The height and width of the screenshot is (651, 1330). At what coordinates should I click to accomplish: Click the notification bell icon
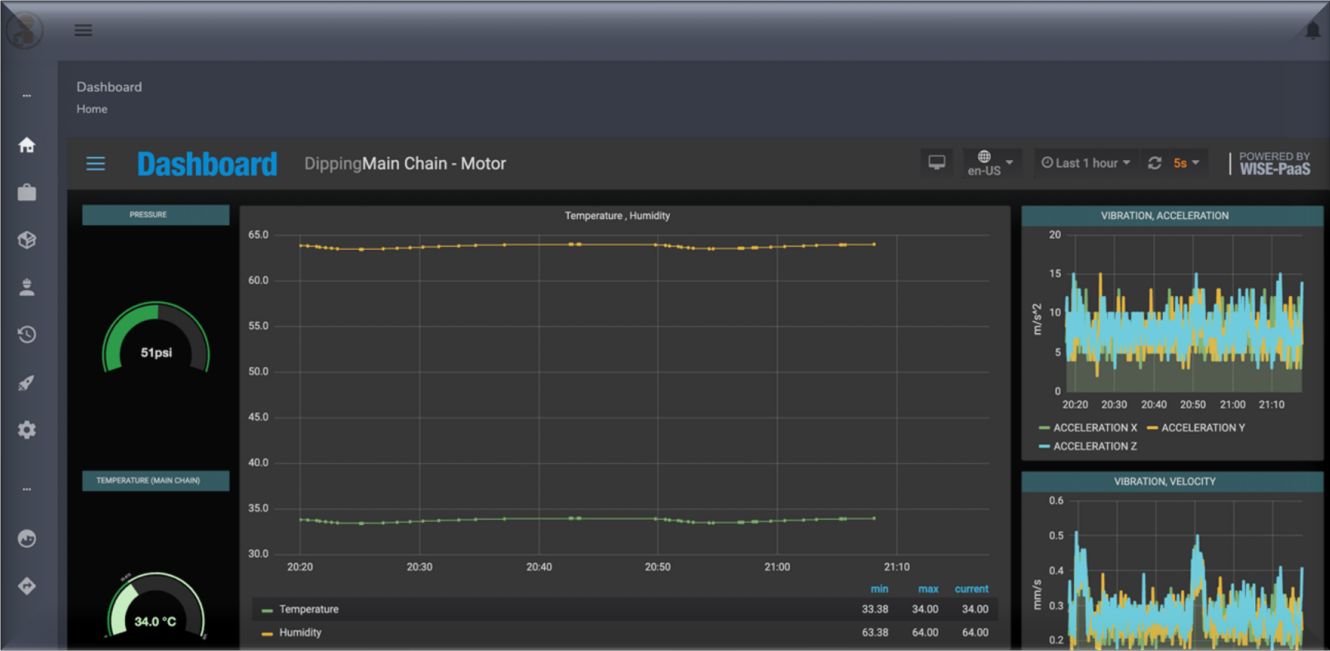pos(1312,31)
